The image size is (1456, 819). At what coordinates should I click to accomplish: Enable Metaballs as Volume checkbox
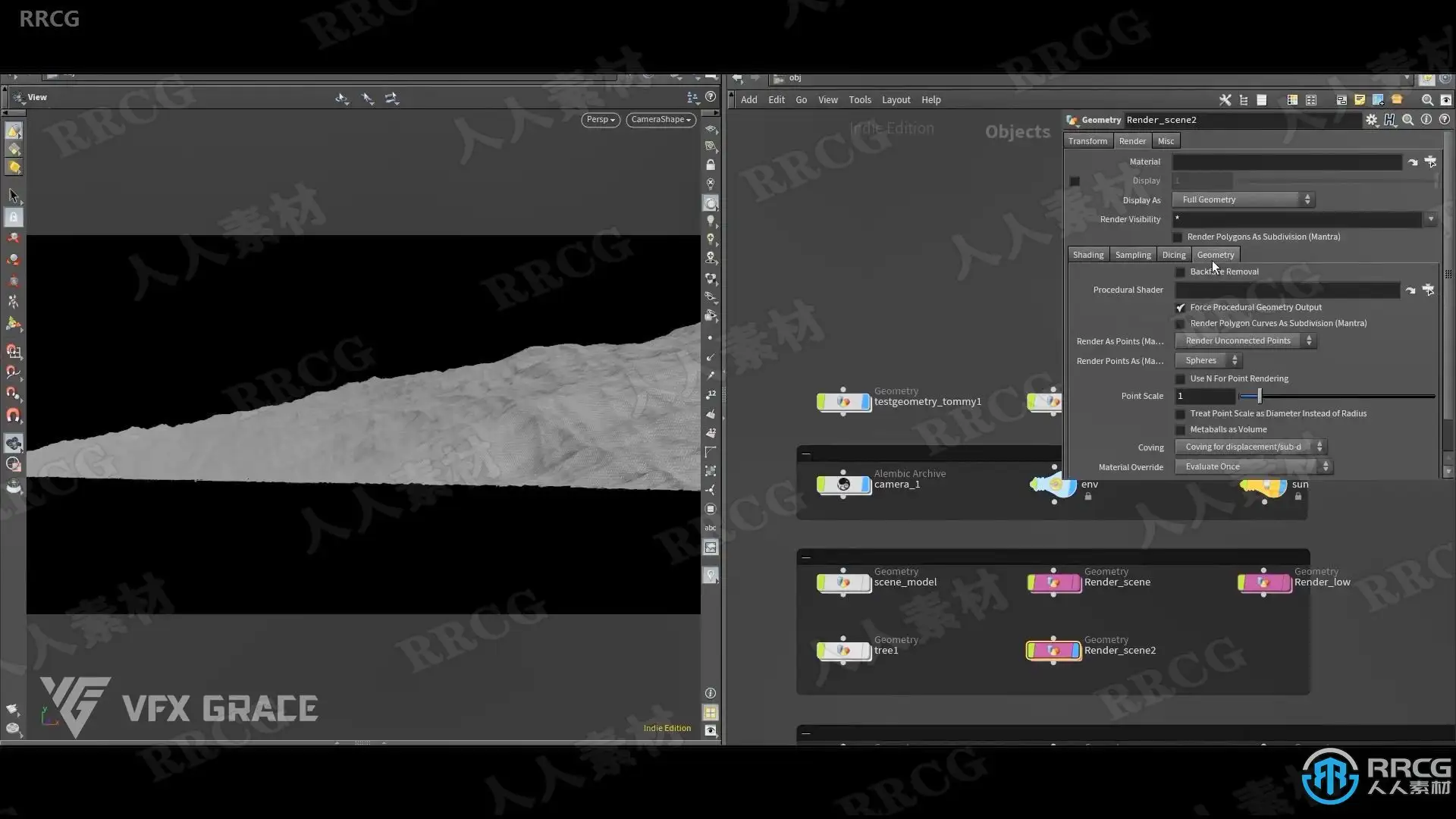1180,430
